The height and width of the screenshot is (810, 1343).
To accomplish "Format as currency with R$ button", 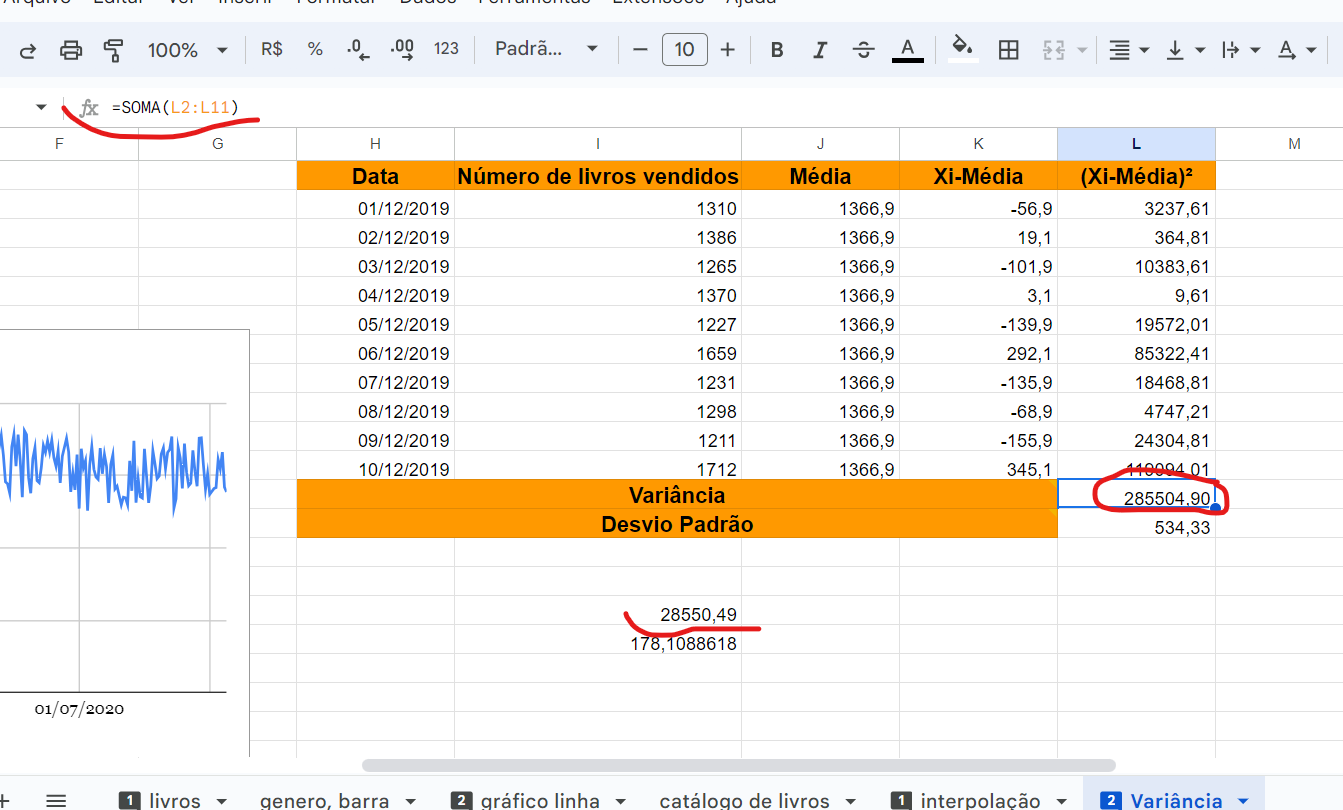I will pos(271,49).
